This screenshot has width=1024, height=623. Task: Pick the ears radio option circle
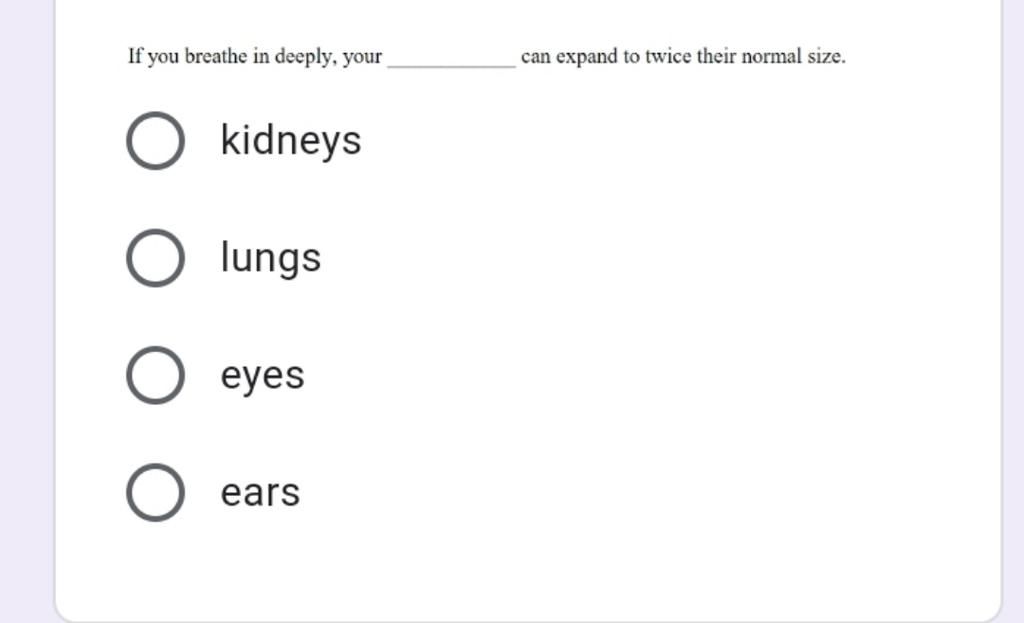(155, 493)
